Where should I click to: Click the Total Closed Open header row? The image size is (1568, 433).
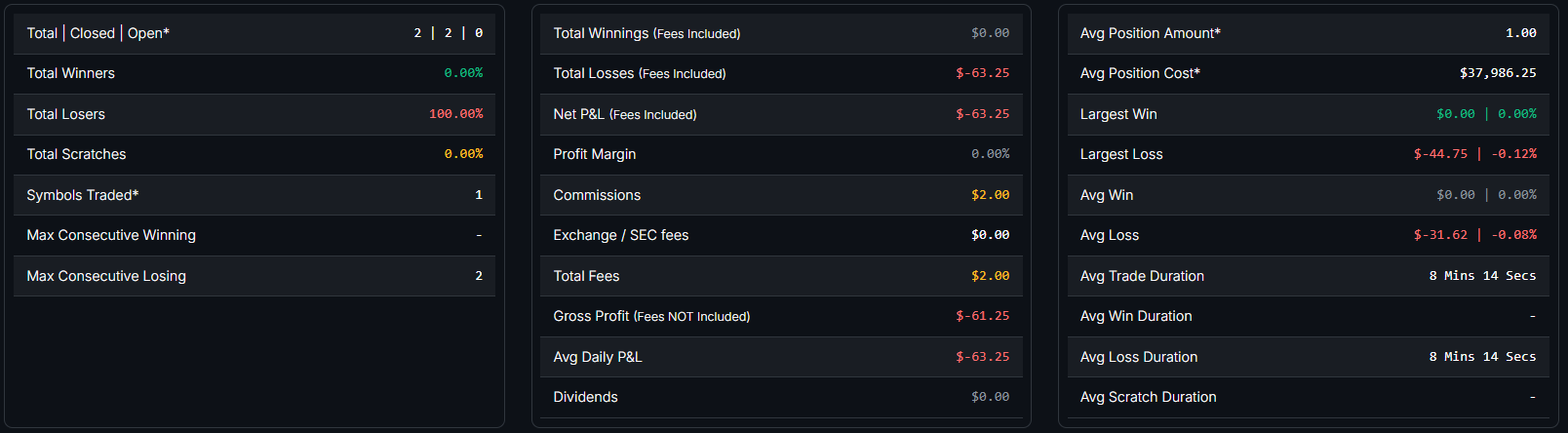(x=255, y=33)
